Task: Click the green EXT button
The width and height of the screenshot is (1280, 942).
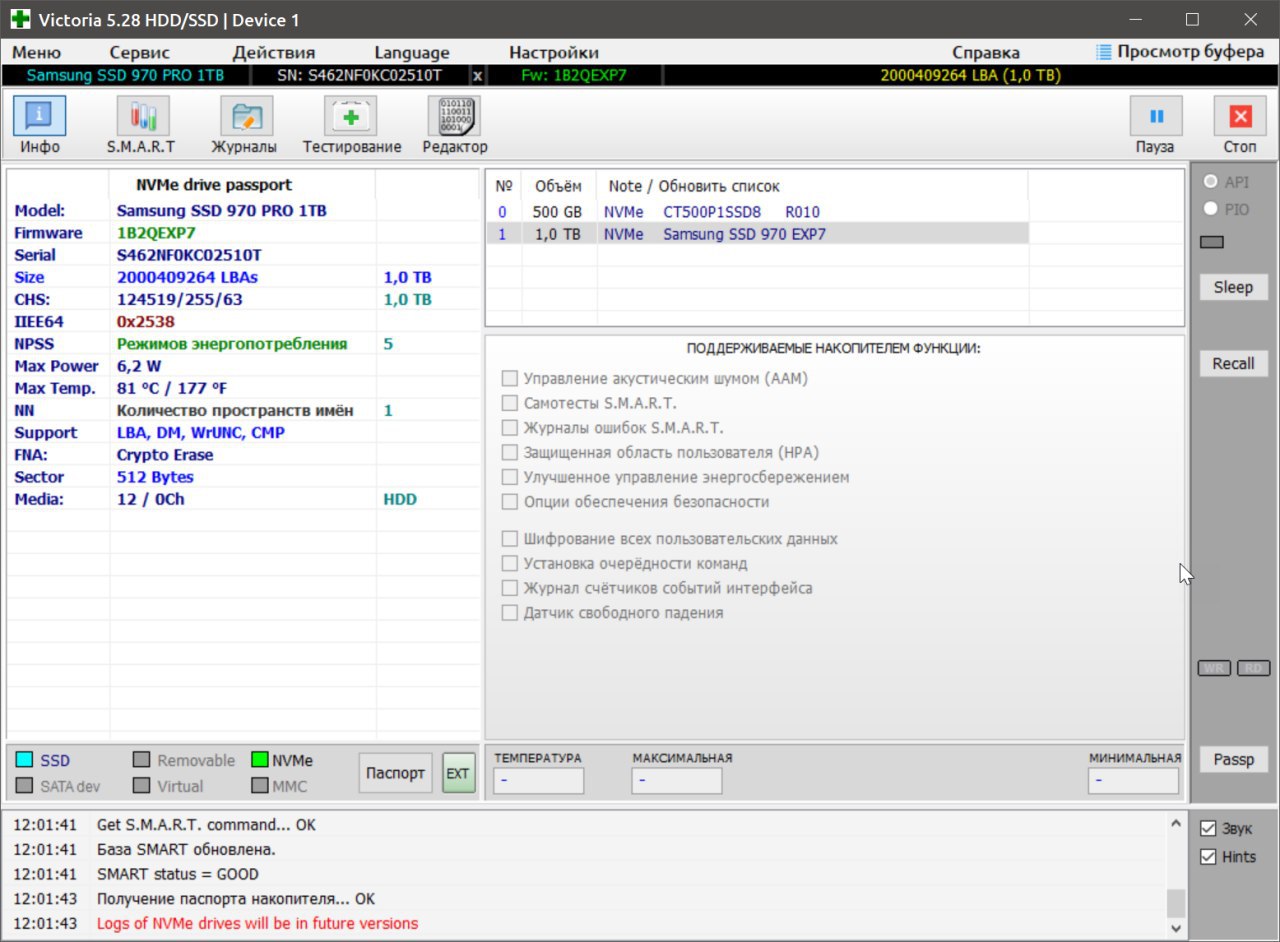Action: 458,773
